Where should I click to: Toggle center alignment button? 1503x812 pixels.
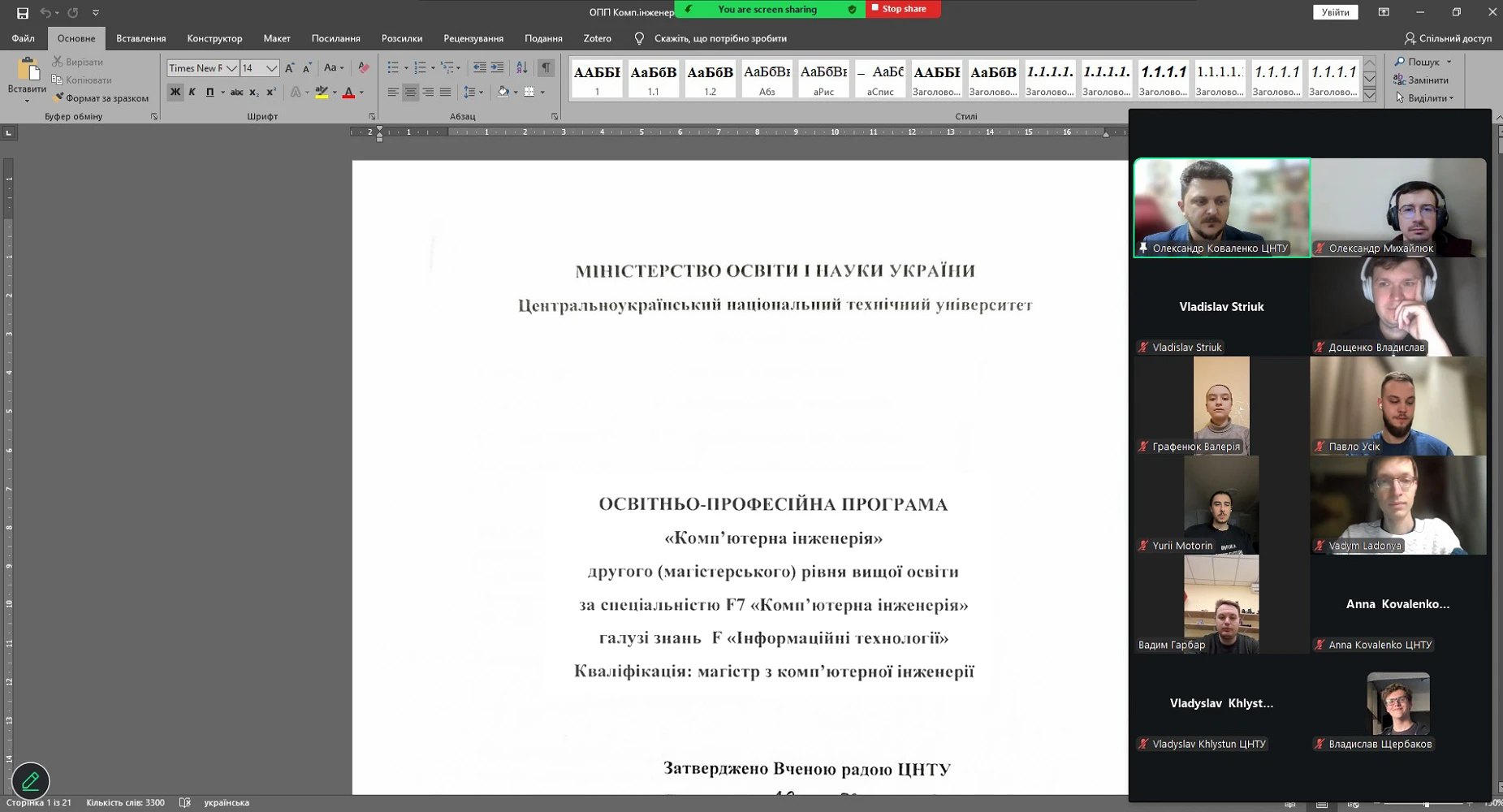click(x=410, y=93)
